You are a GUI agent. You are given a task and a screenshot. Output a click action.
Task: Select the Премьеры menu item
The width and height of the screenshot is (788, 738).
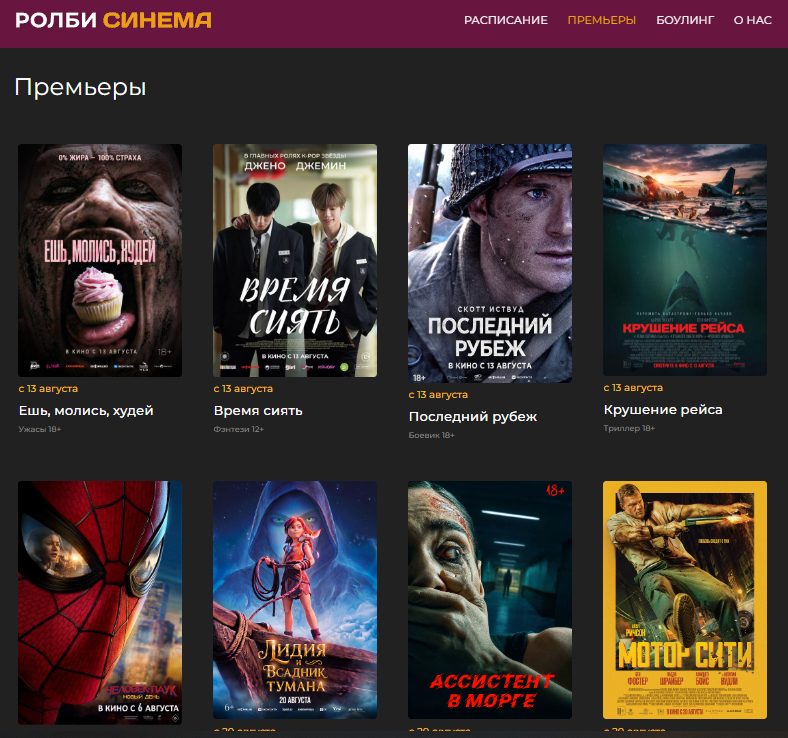pyautogui.click(x=602, y=20)
